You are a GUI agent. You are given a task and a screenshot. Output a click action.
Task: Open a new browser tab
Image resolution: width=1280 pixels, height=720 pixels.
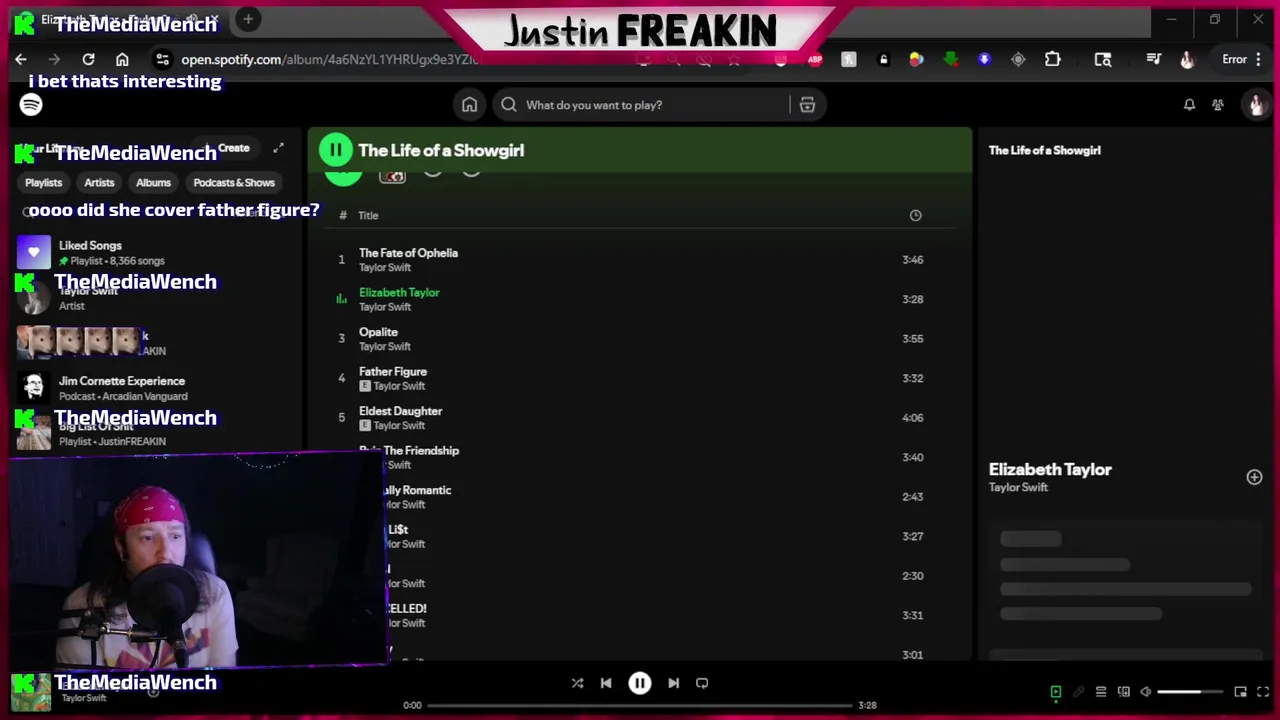[x=248, y=19]
